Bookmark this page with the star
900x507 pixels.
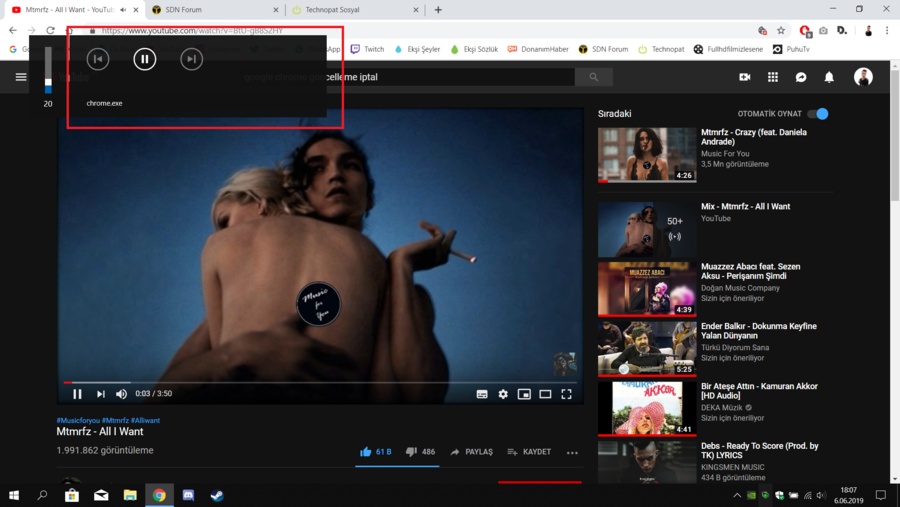click(x=781, y=30)
